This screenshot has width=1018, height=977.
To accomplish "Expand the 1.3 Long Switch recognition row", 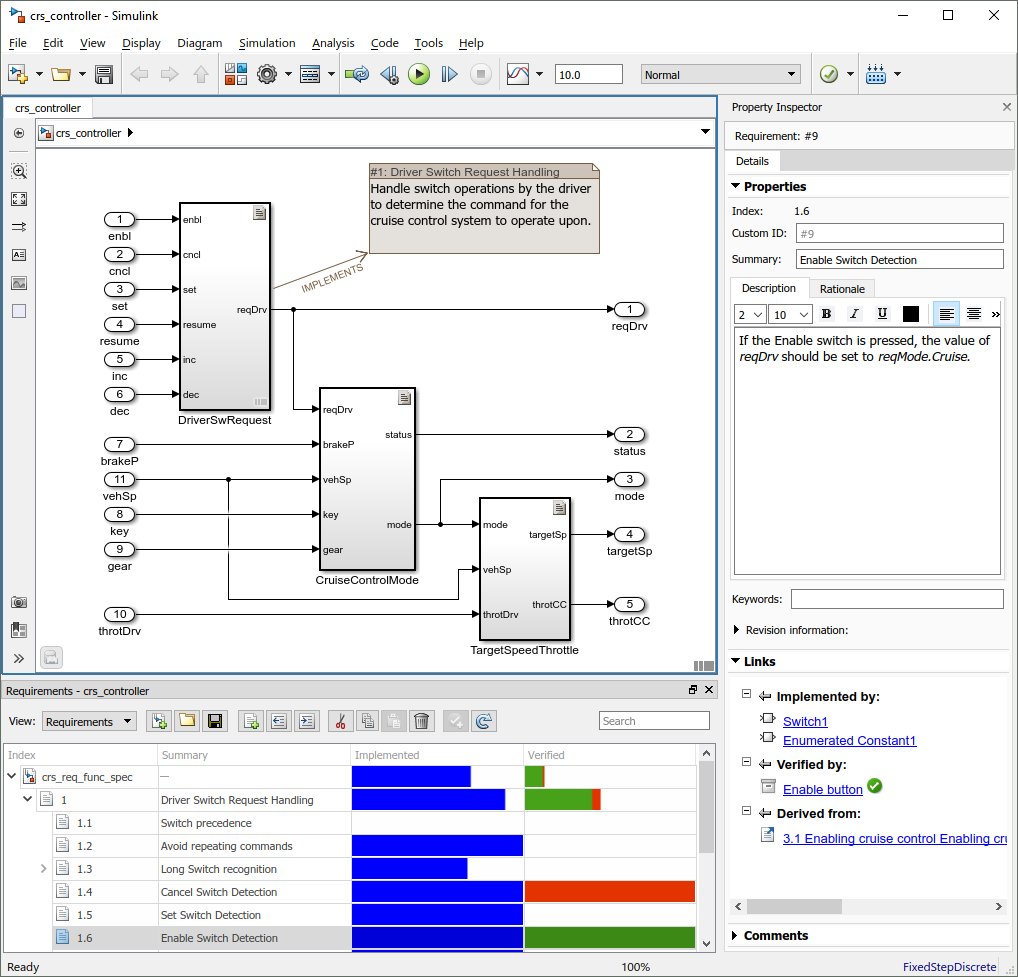I will [x=43, y=869].
